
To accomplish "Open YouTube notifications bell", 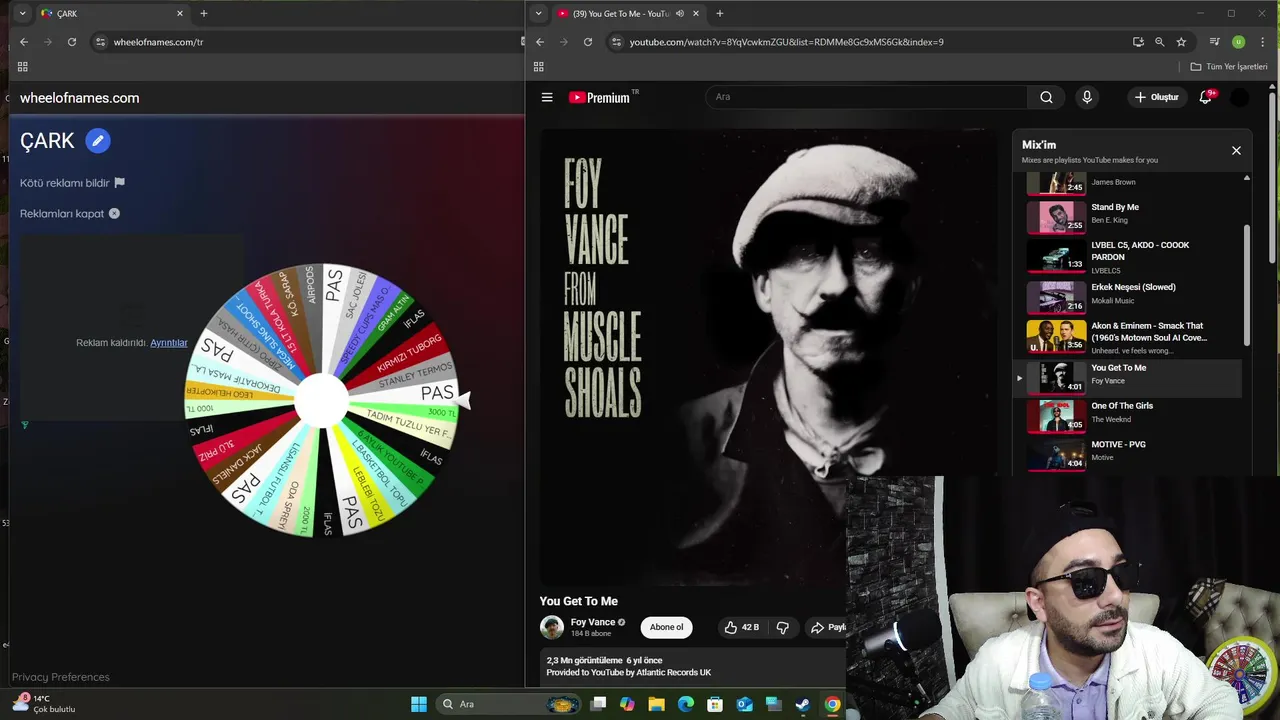I will pyautogui.click(x=1205, y=97).
